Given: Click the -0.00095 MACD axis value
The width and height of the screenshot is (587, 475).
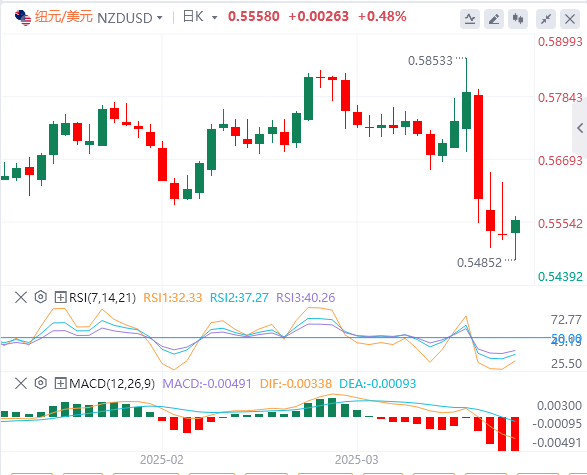Looking at the screenshot, I should [x=557, y=424].
